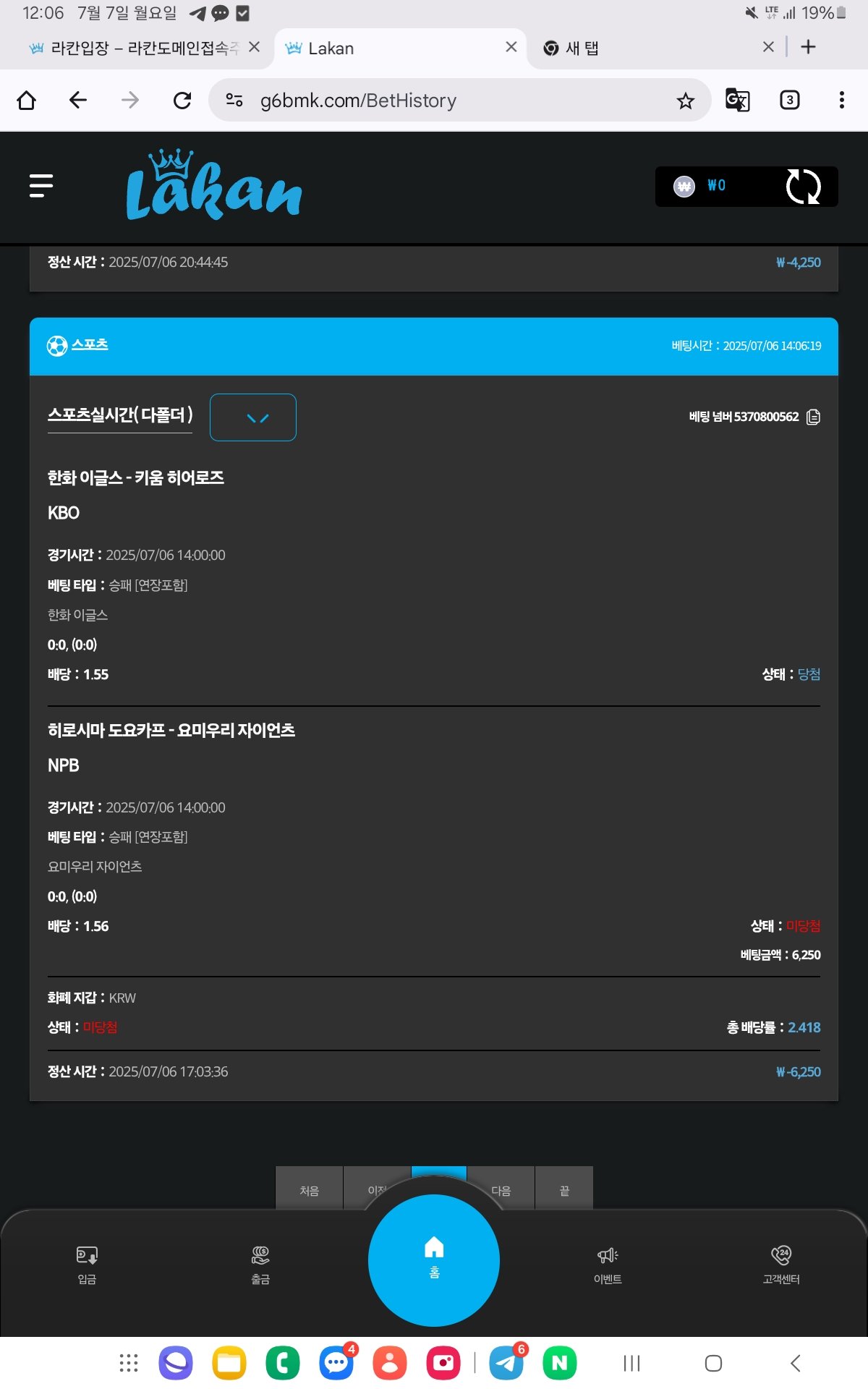Open the tab switcher showing 3 tabs
Viewport: 868px width, 1389px height.
(789, 100)
